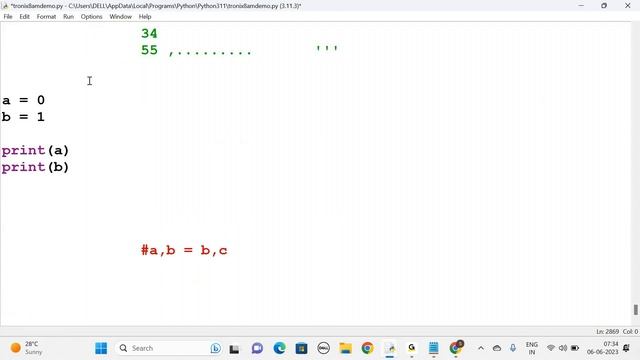
Task: Click the code line 'a = 0'
Action: pos(23,100)
